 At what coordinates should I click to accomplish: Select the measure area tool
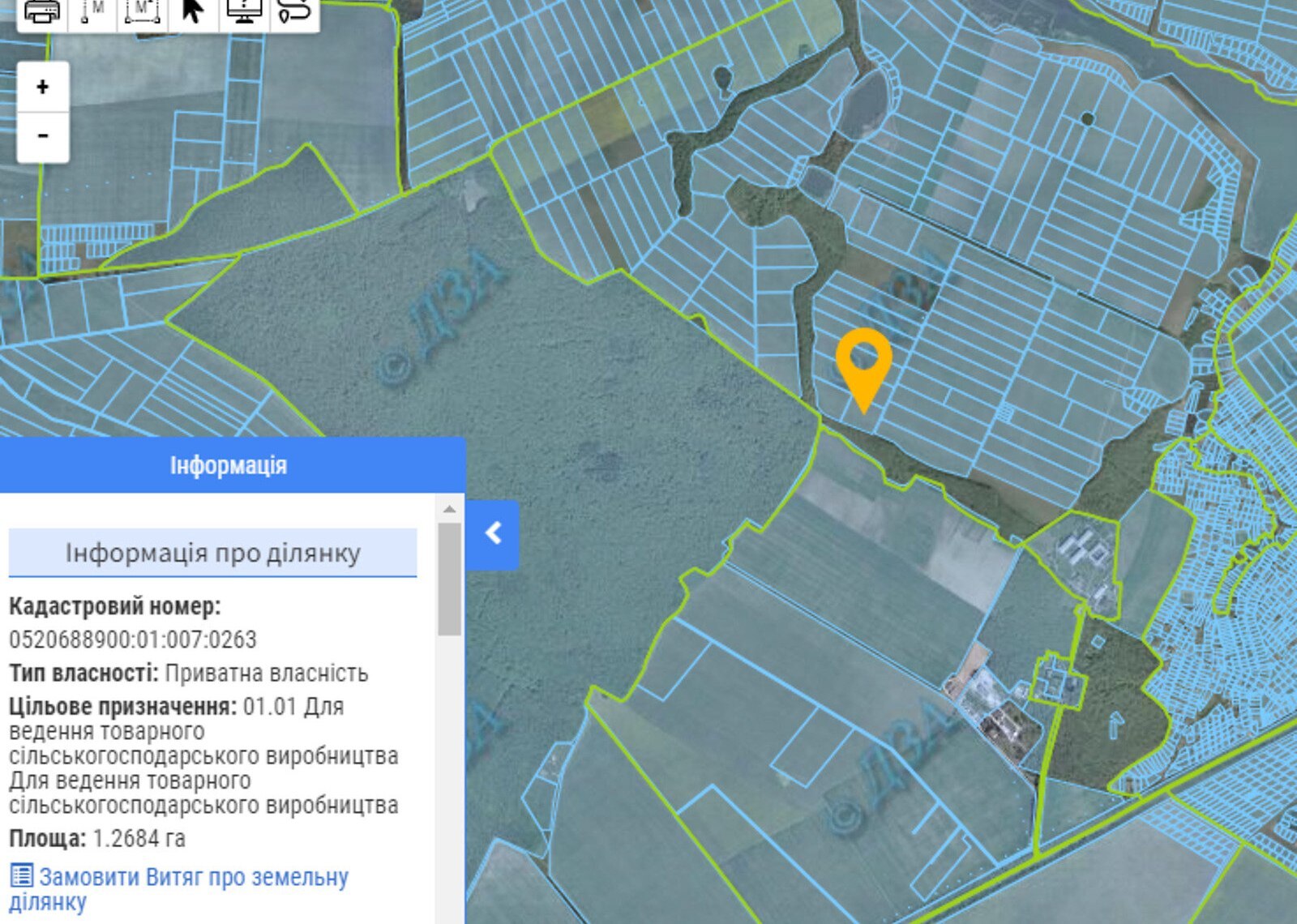pos(143,11)
